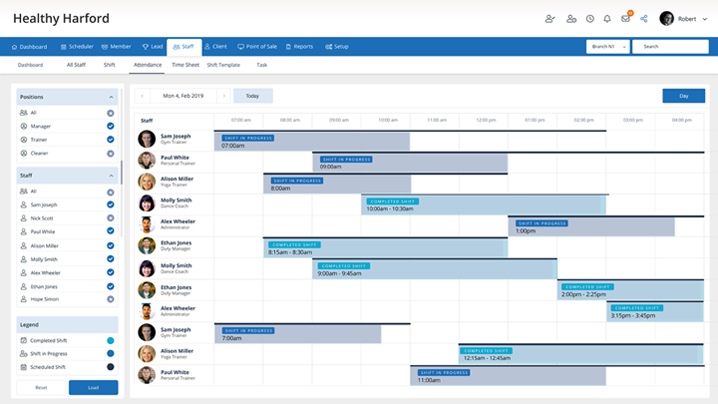Viewport: 718px width, 404px height.
Task: Click the Shift in Progress person icon in legend
Action: pyautogui.click(x=24, y=354)
